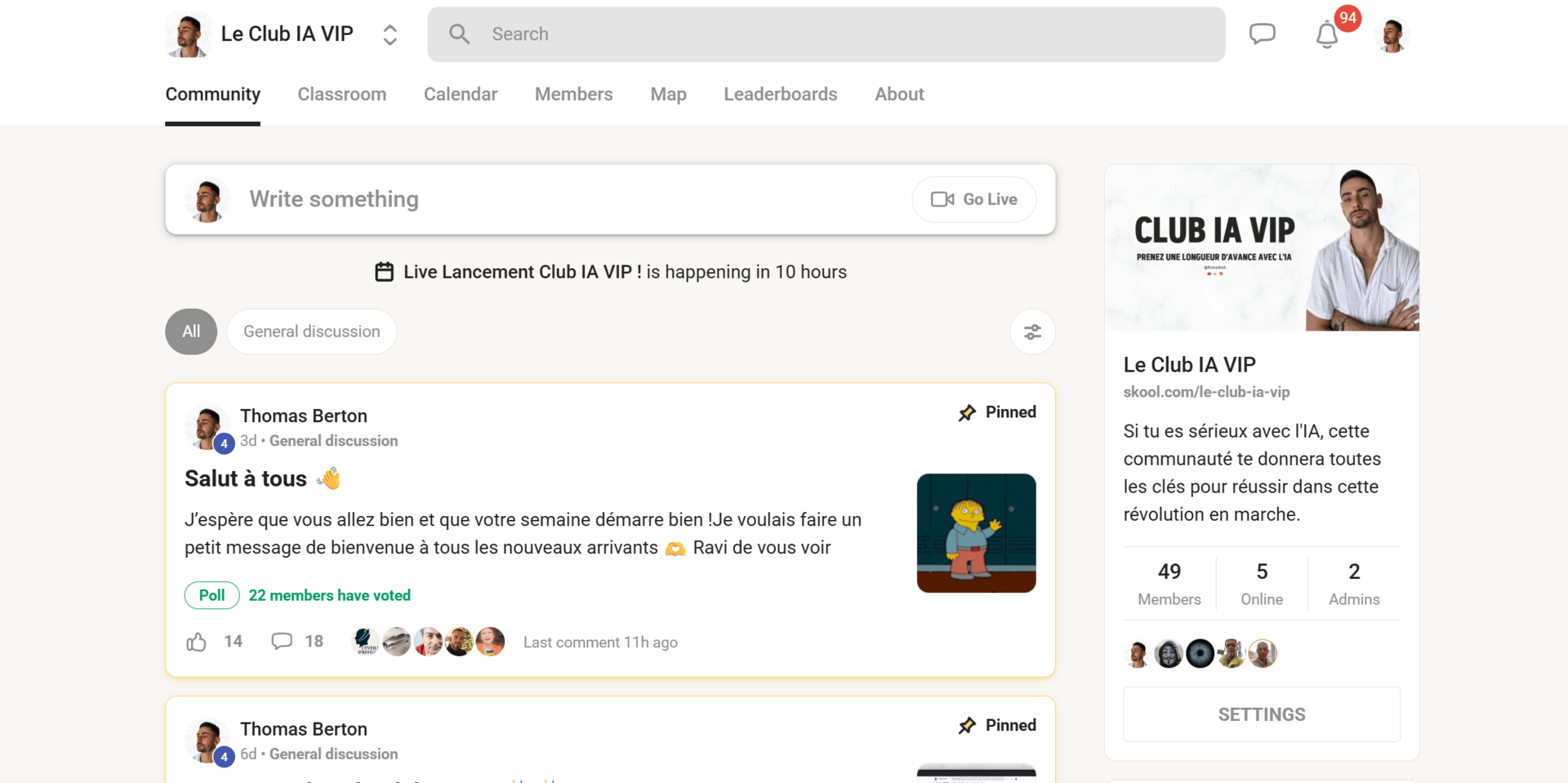
Task: Click the Pinned icon on first post
Action: [x=967, y=412]
